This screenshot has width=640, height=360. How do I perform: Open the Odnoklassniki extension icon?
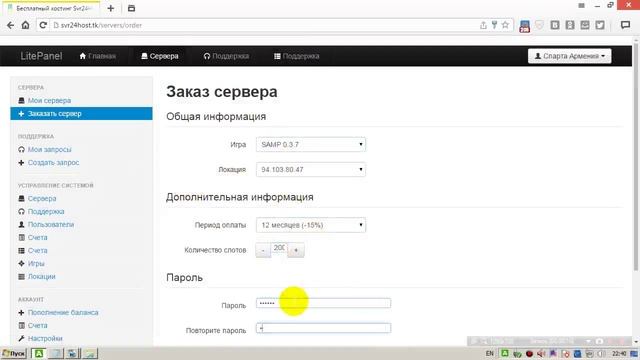coord(570,25)
